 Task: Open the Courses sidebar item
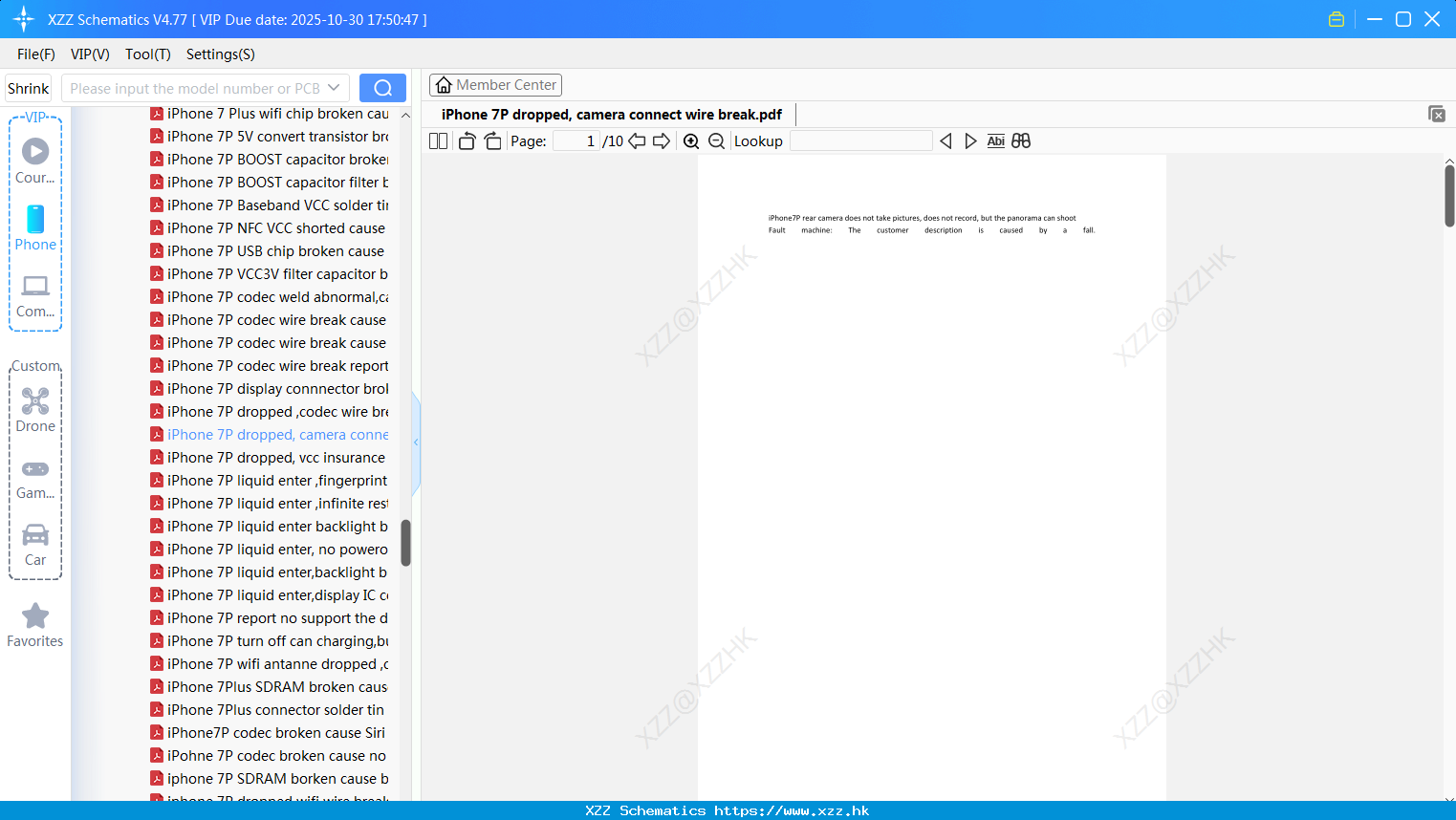(35, 161)
